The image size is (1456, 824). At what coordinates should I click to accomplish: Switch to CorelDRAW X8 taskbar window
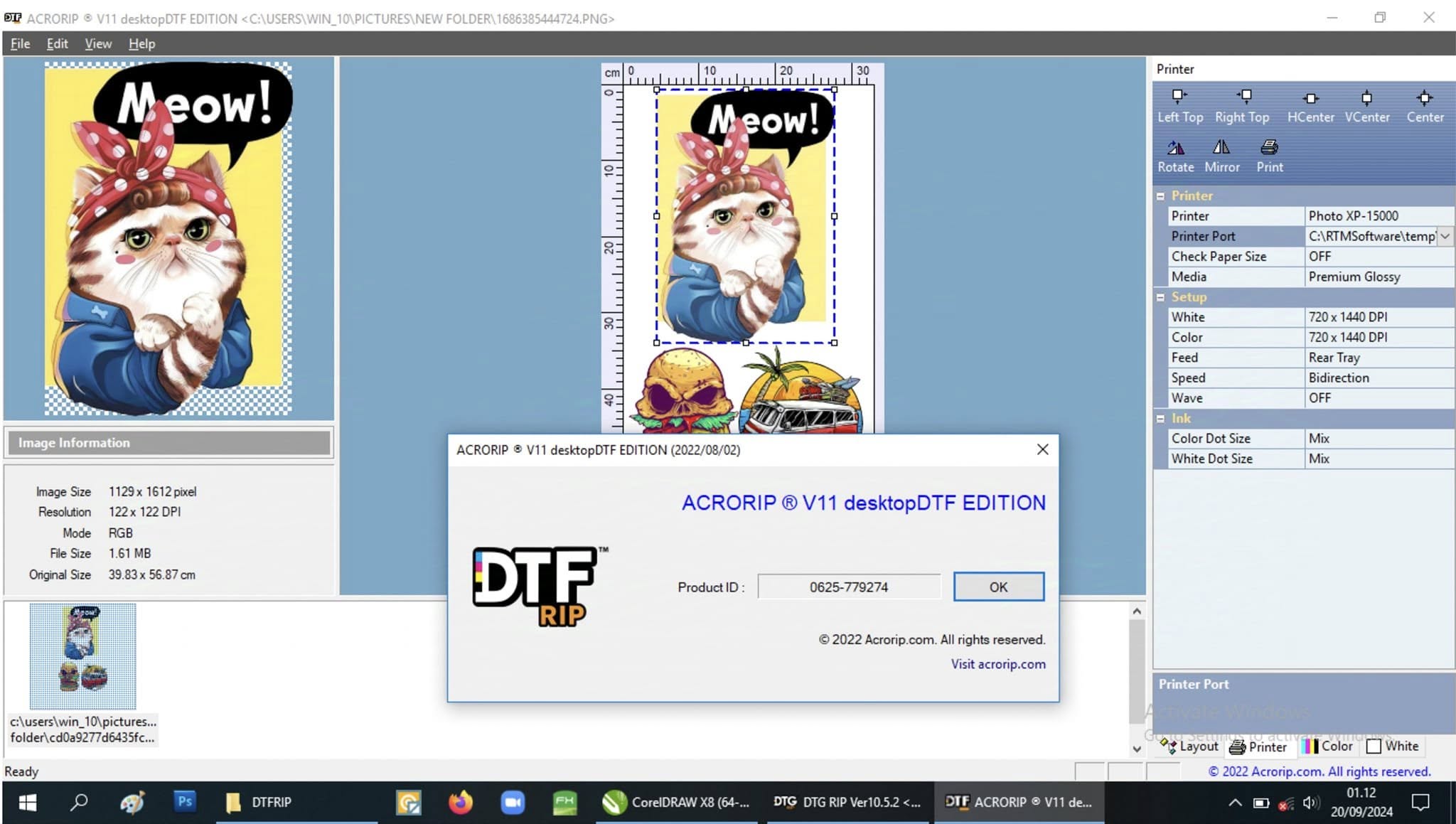(676, 802)
